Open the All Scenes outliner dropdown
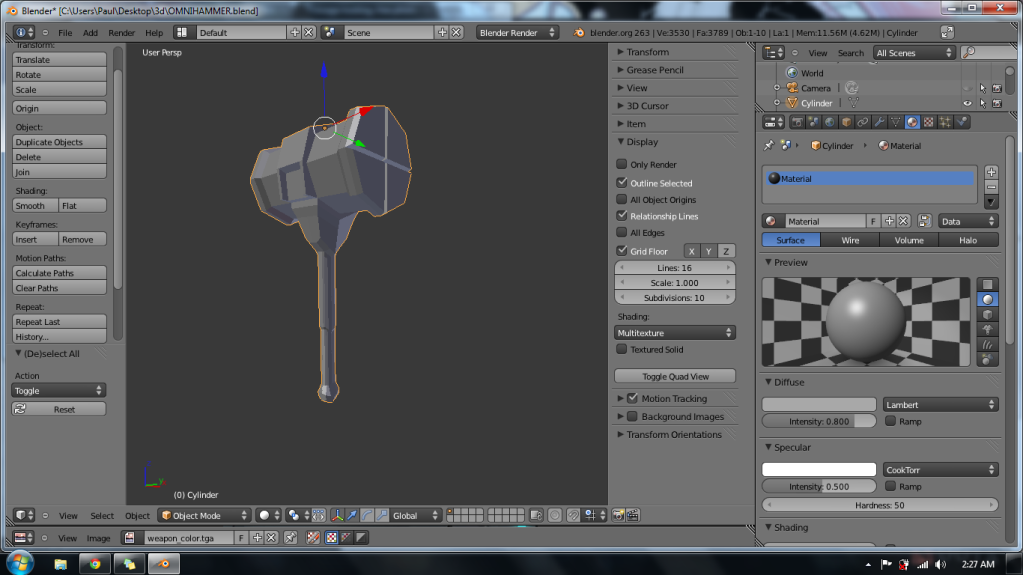Screen dimensions: 1023x575 (914, 53)
